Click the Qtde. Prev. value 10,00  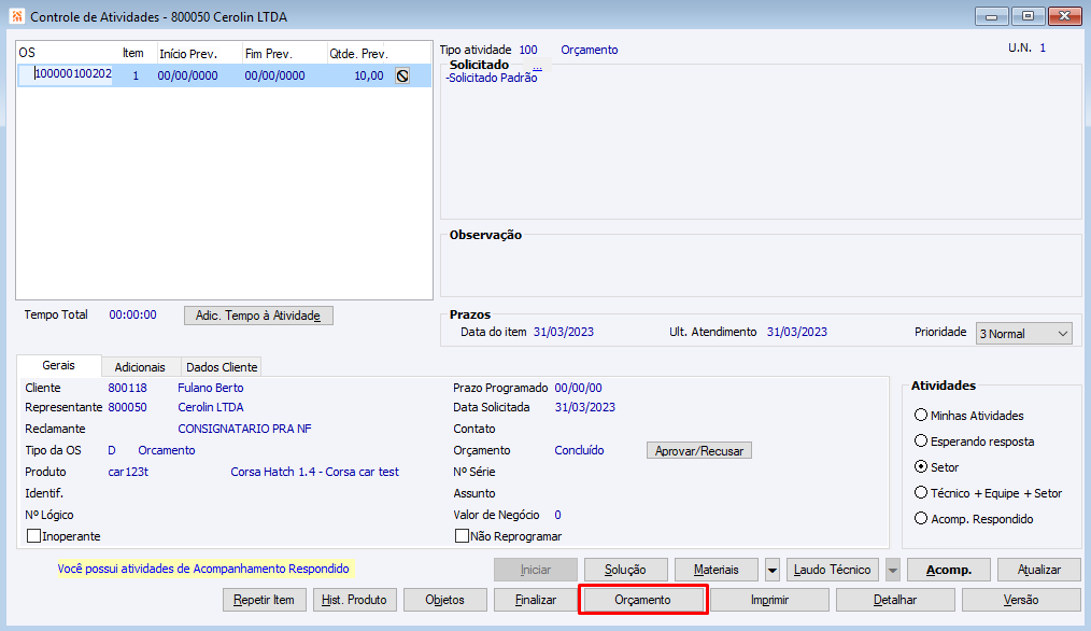click(x=369, y=75)
